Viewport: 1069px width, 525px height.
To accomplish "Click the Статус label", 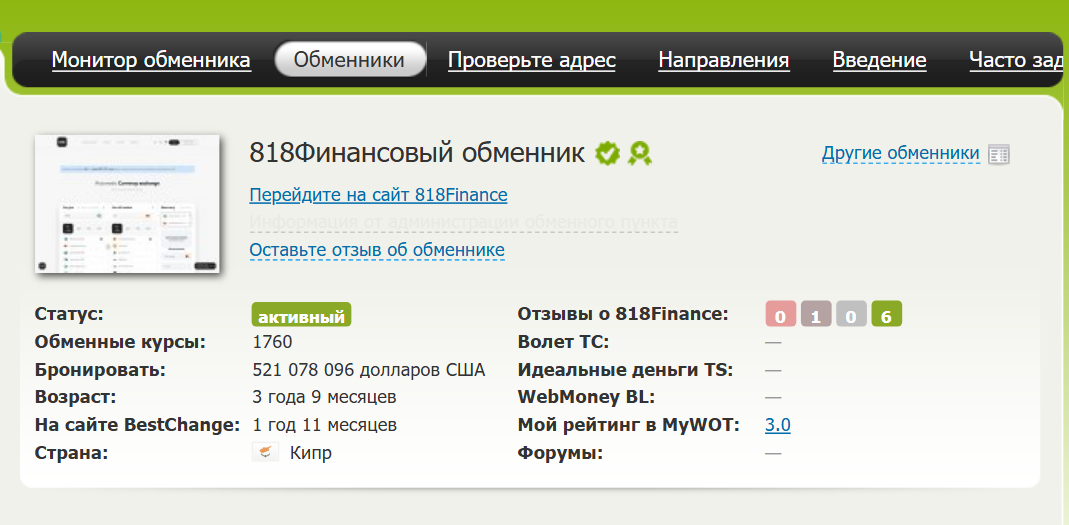I will click(x=69, y=314).
